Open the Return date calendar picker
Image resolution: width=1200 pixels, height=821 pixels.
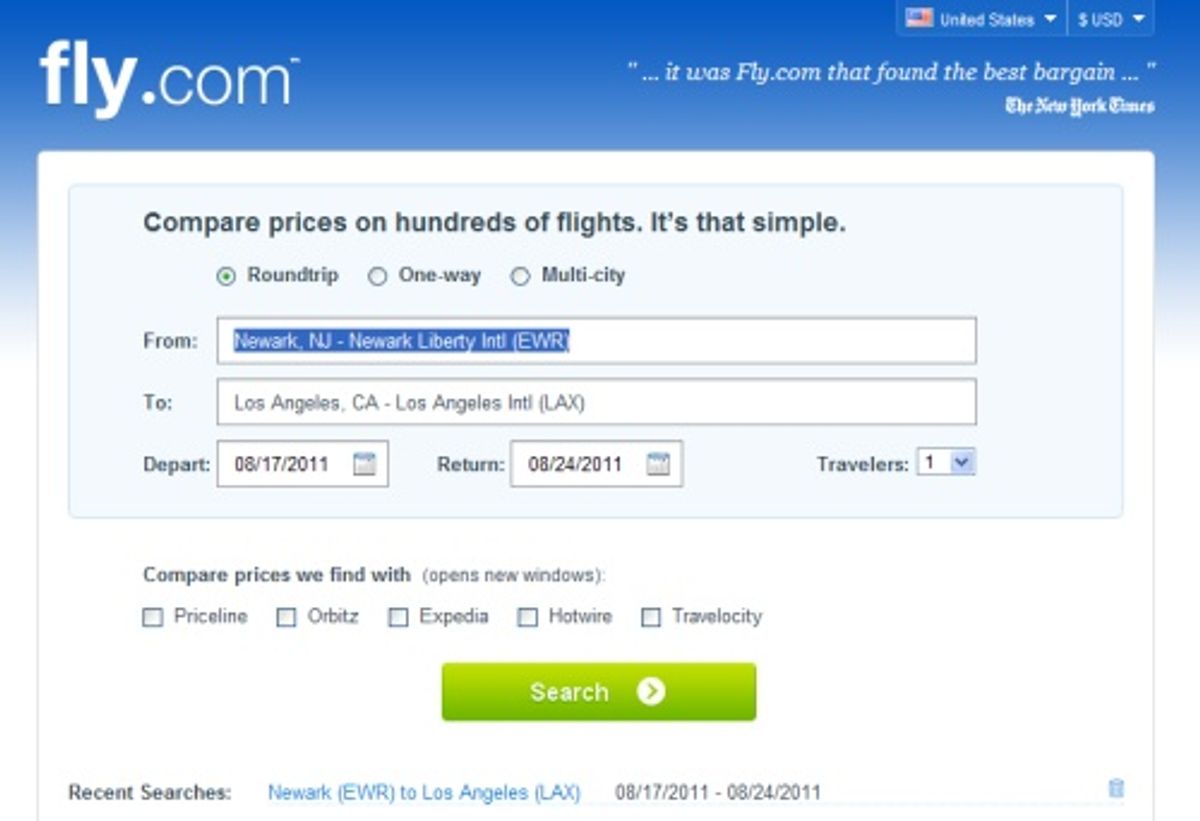[x=657, y=463]
